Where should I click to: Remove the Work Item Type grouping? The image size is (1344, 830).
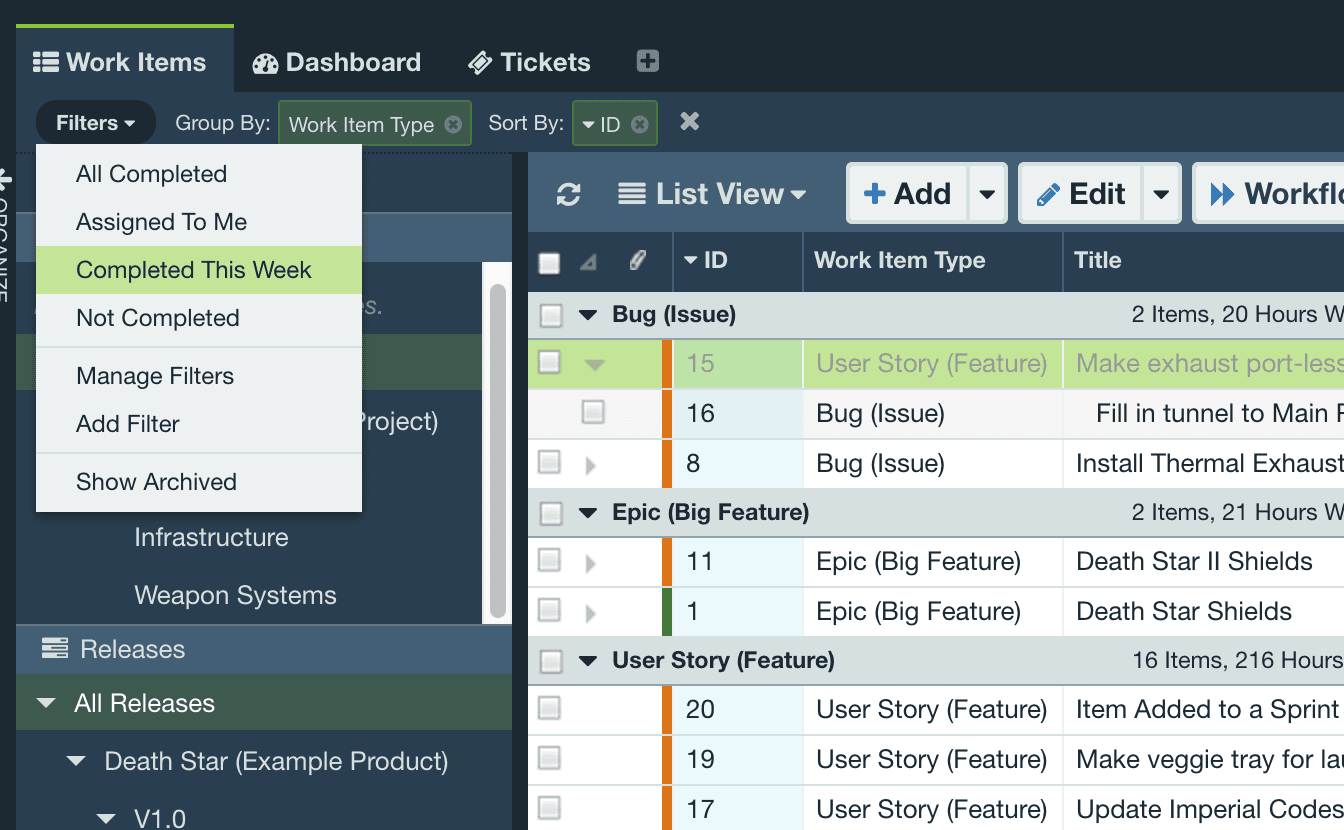pos(453,125)
